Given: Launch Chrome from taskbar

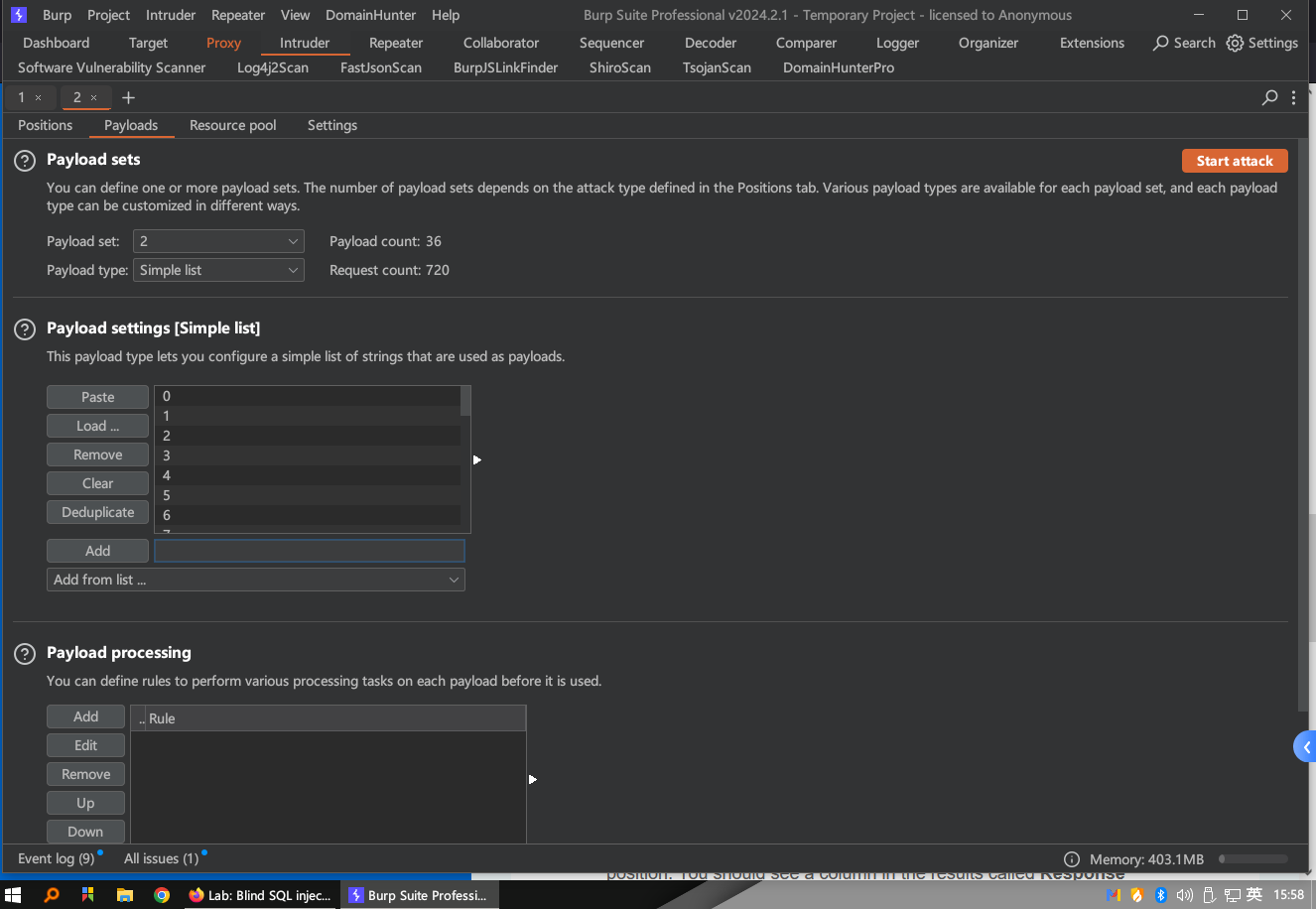Looking at the screenshot, I should point(162,895).
